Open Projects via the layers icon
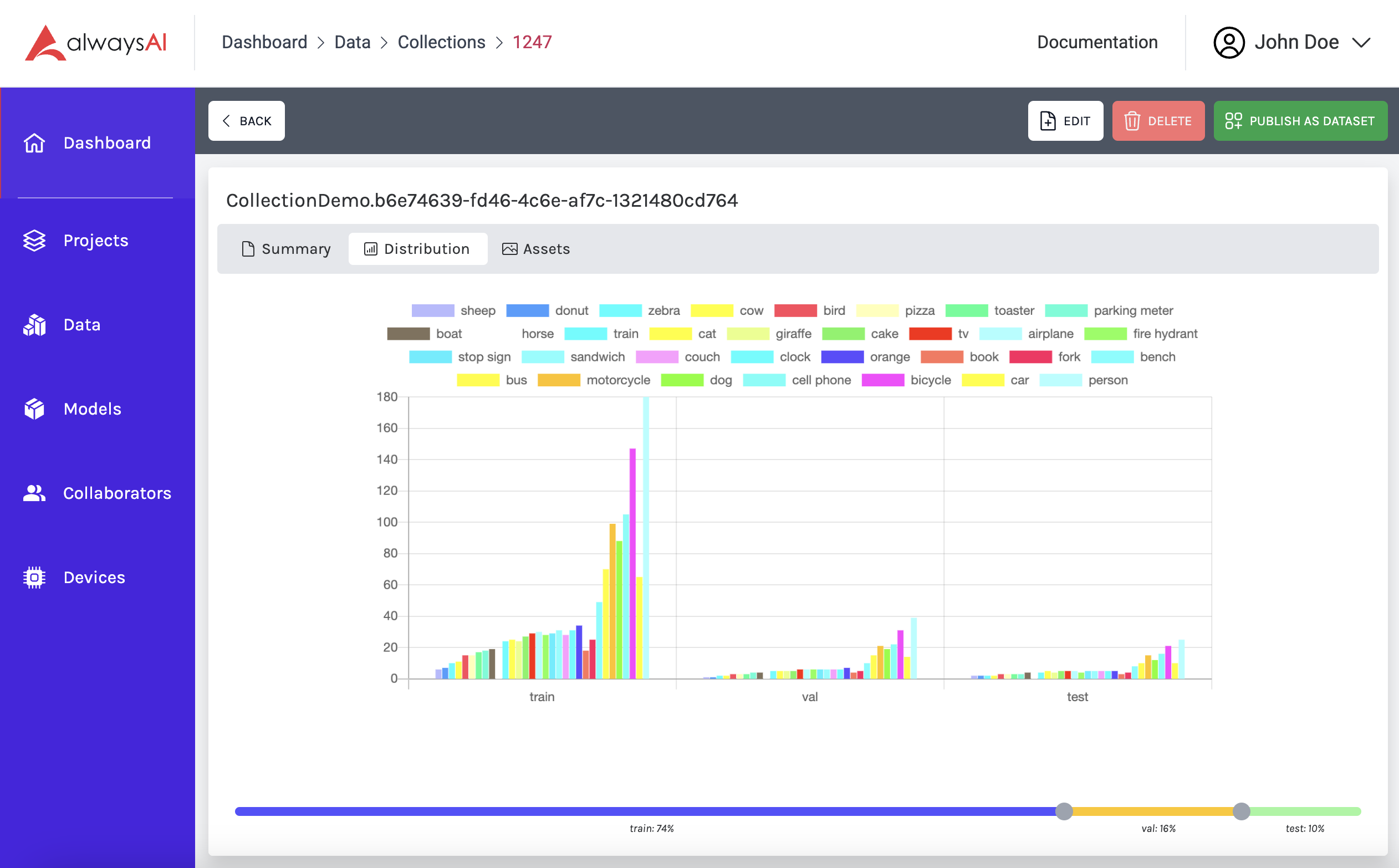Screen dimensions: 1399x868 [x=34, y=241]
